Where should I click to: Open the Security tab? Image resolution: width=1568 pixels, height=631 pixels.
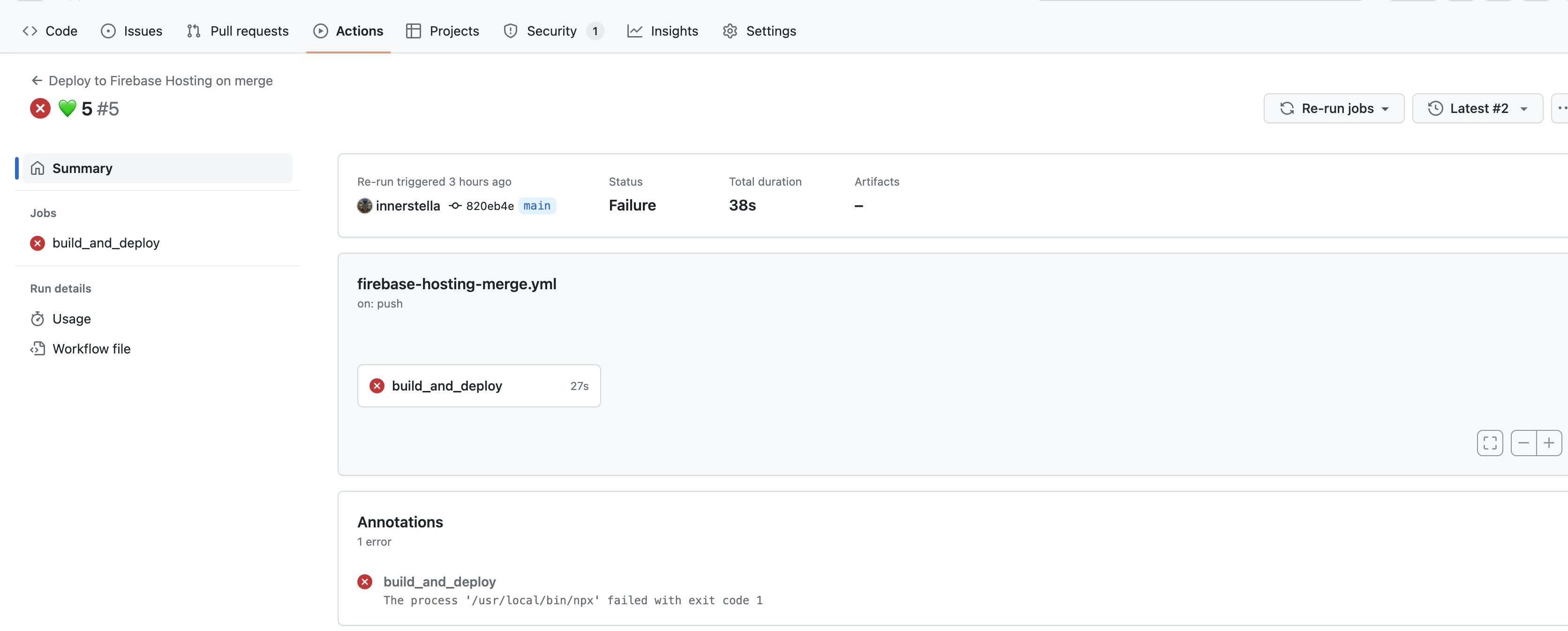pyautogui.click(x=553, y=31)
